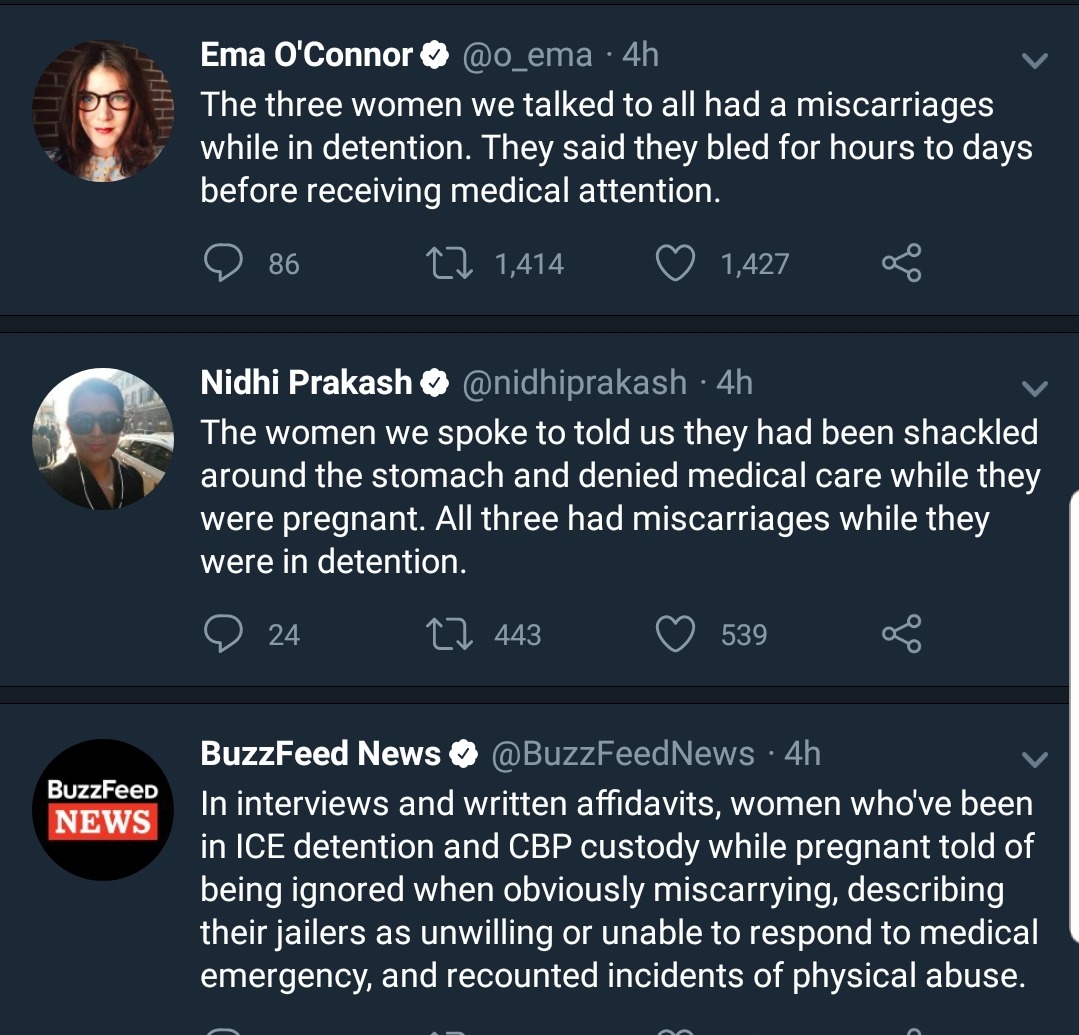Expand more options on BuzzFeed News tweet

(1035, 760)
